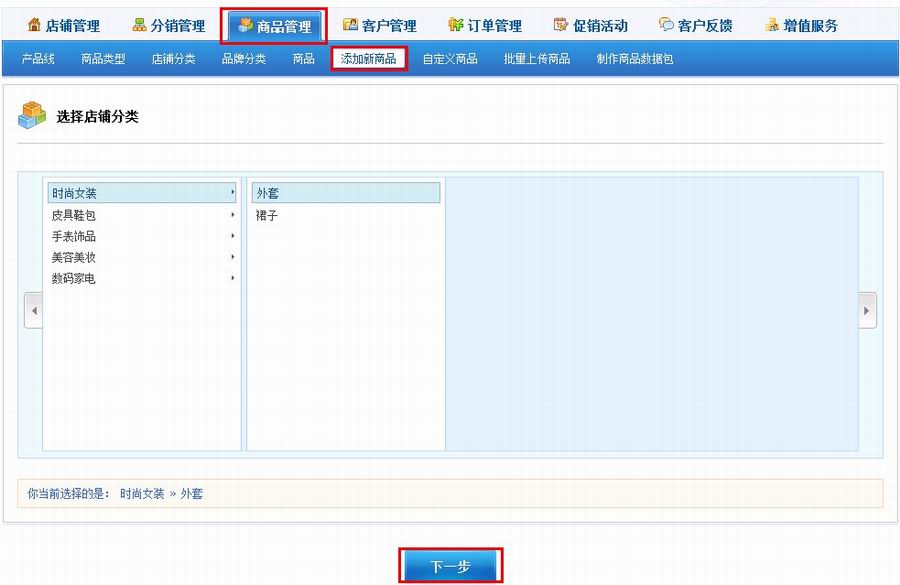
Task: Click the box icon beside 商品管理
Action: 246,25
